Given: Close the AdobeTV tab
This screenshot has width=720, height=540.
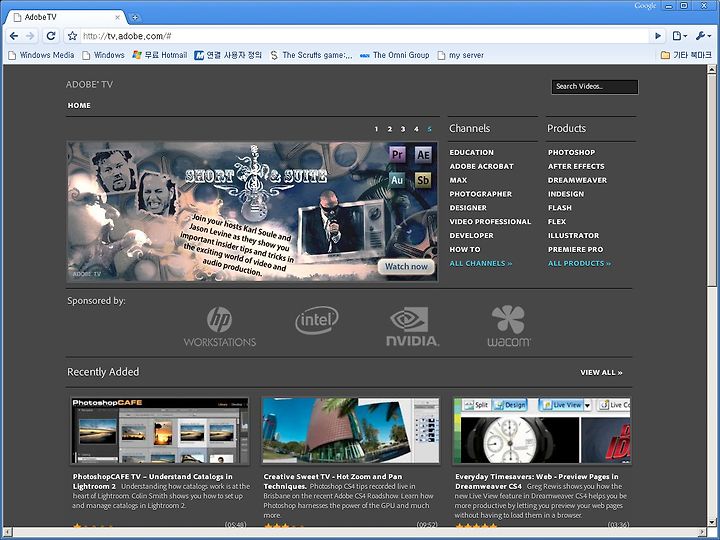Looking at the screenshot, I should tap(118, 17).
